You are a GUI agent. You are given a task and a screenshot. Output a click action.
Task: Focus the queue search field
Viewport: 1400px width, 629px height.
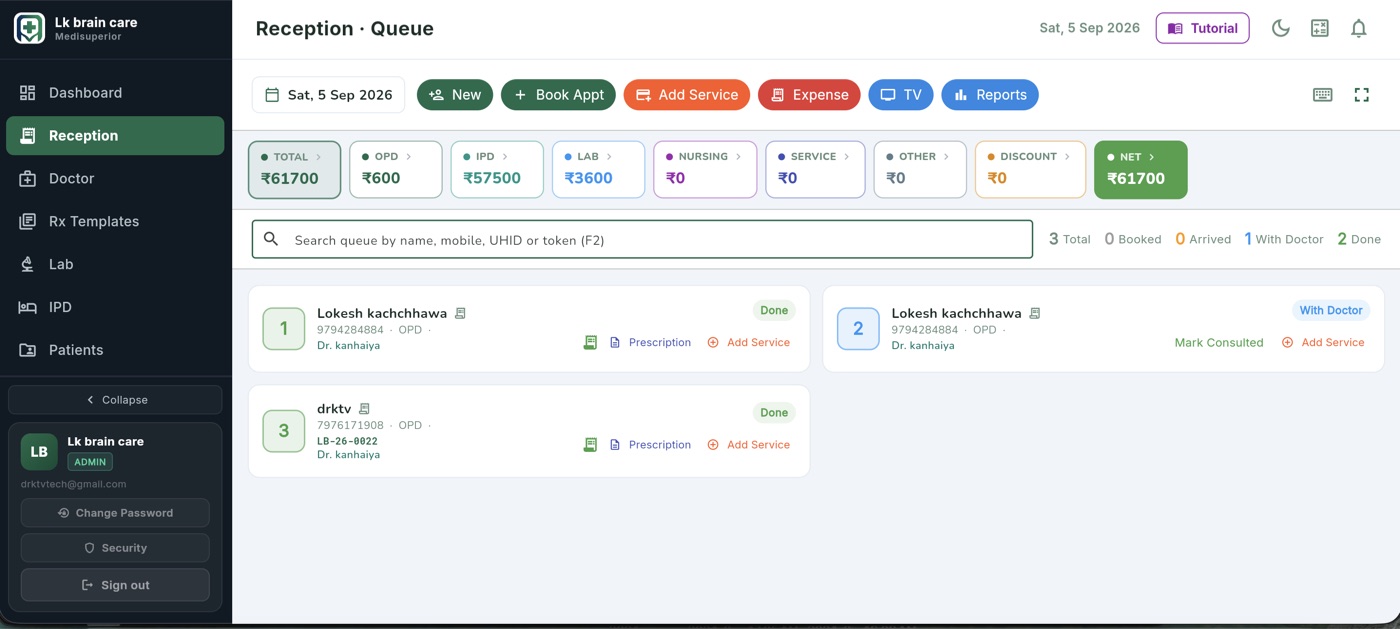[x=642, y=240]
